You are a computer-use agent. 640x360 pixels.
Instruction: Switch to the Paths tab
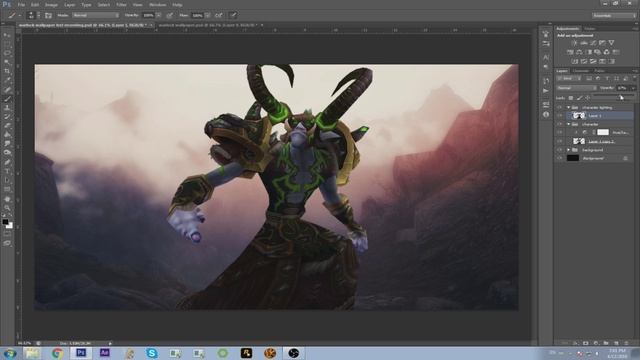click(x=599, y=71)
